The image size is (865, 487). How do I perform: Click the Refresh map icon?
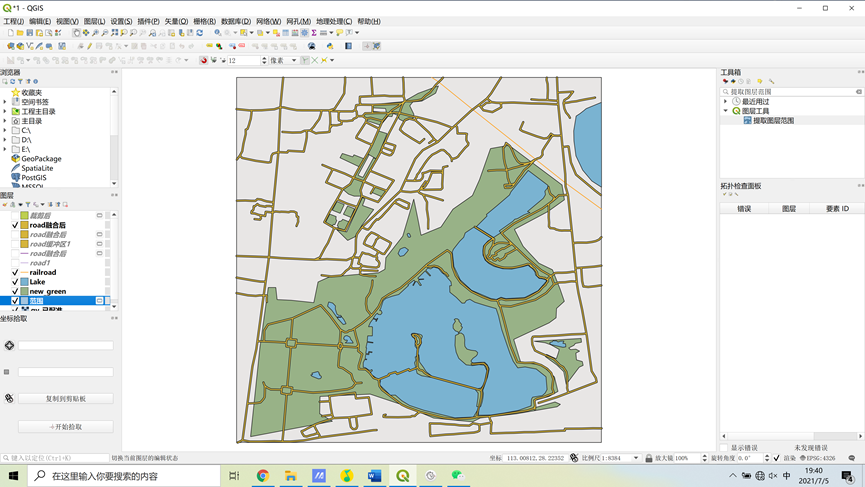pos(200,33)
